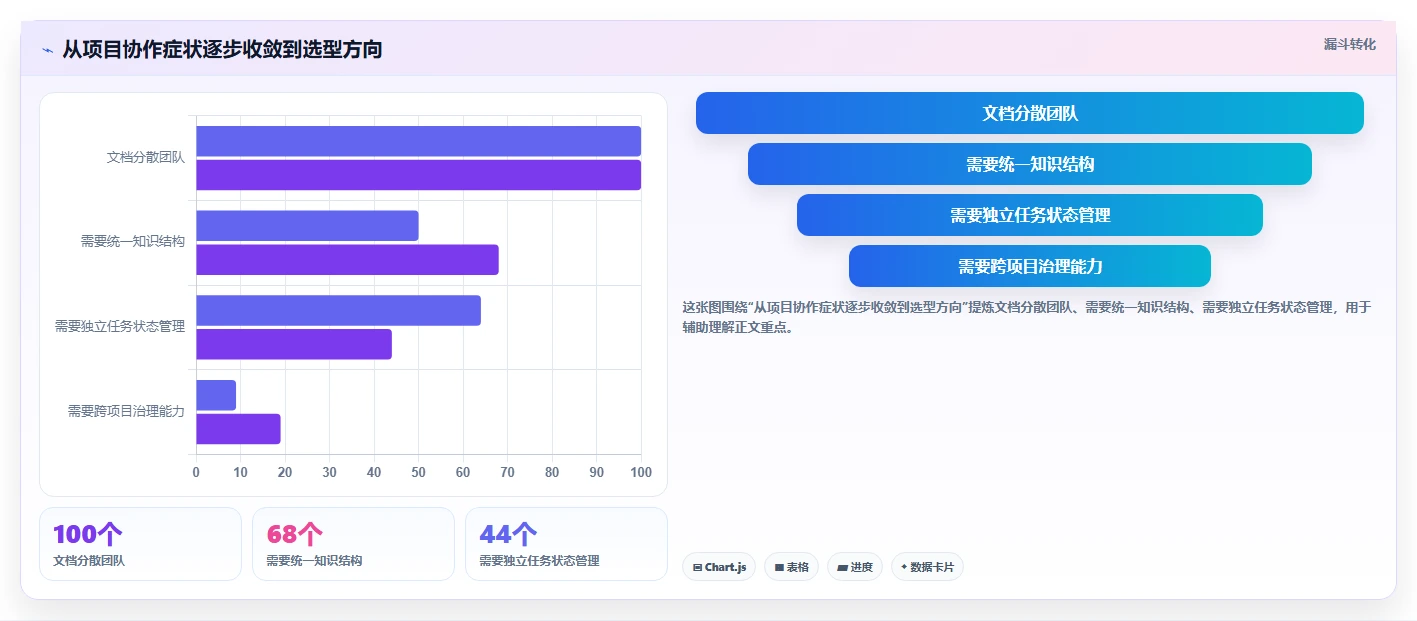The height and width of the screenshot is (621, 1417).
Task: Click the lower purple bar for 文档分散团队
Action: pyautogui.click(x=418, y=175)
